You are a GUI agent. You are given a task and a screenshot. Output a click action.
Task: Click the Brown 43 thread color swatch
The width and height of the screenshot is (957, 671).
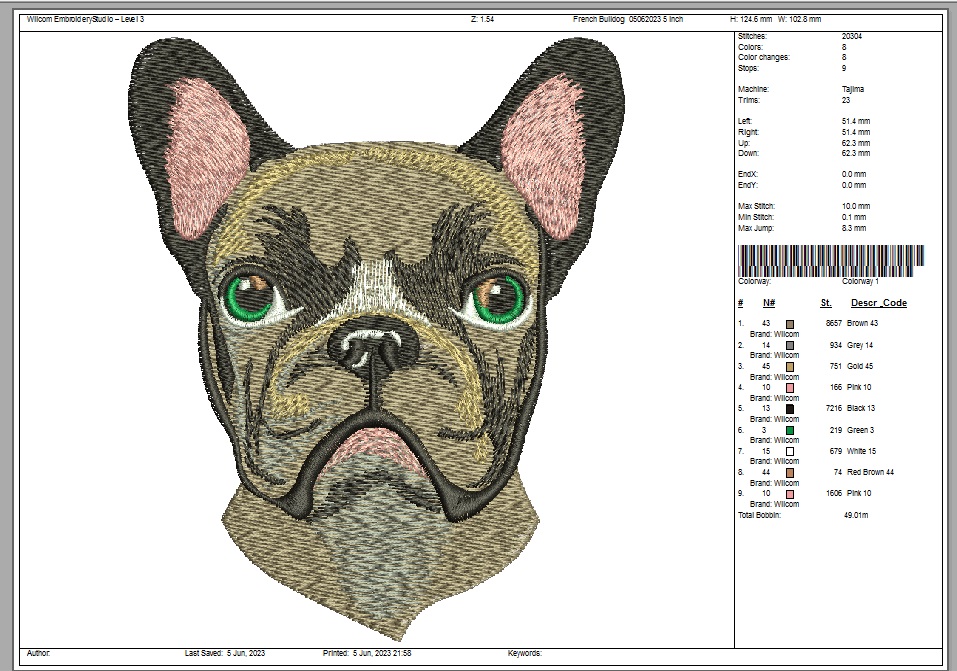(790, 324)
